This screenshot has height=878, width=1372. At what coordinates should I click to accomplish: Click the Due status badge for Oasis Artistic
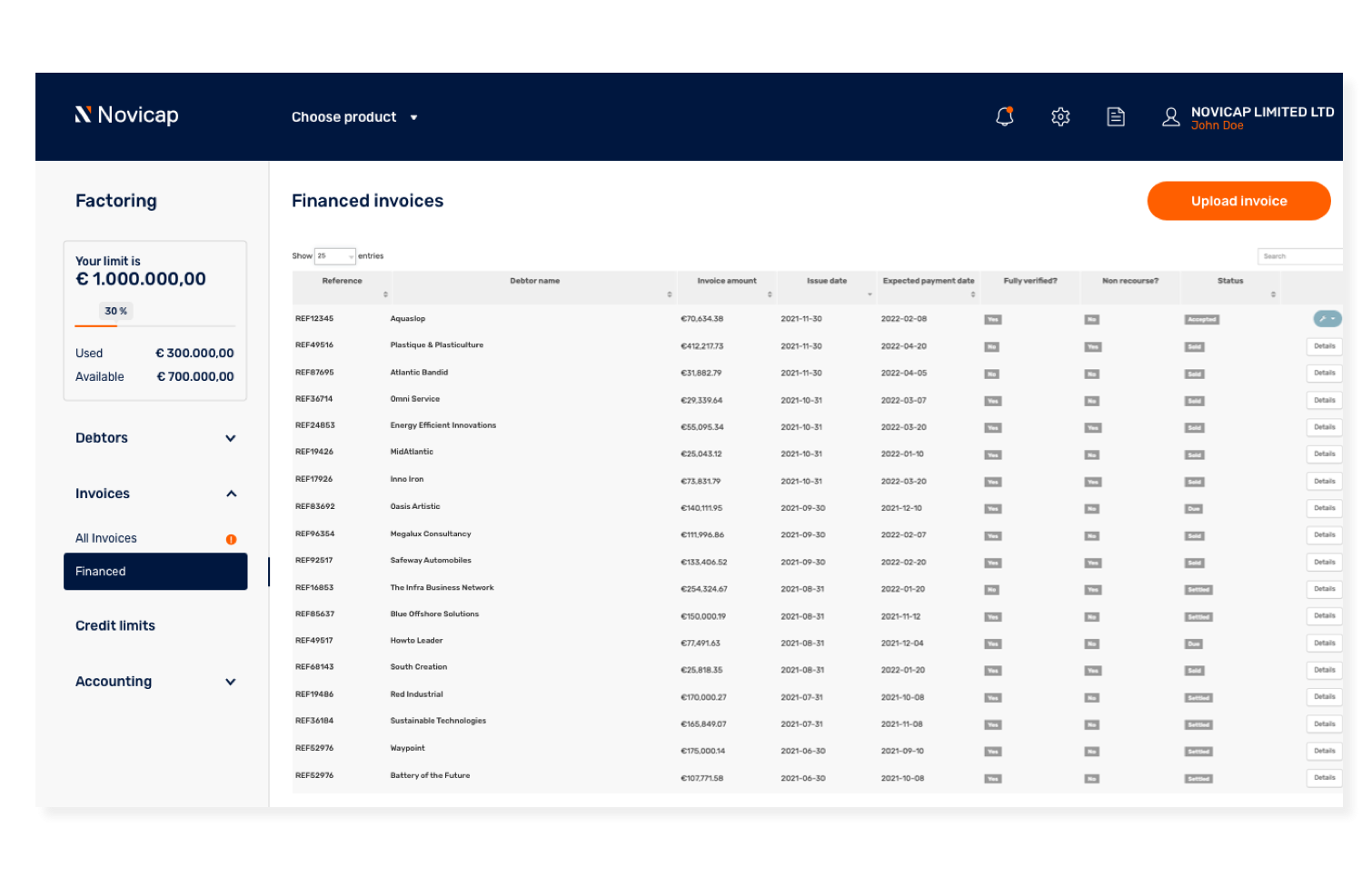click(1194, 509)
